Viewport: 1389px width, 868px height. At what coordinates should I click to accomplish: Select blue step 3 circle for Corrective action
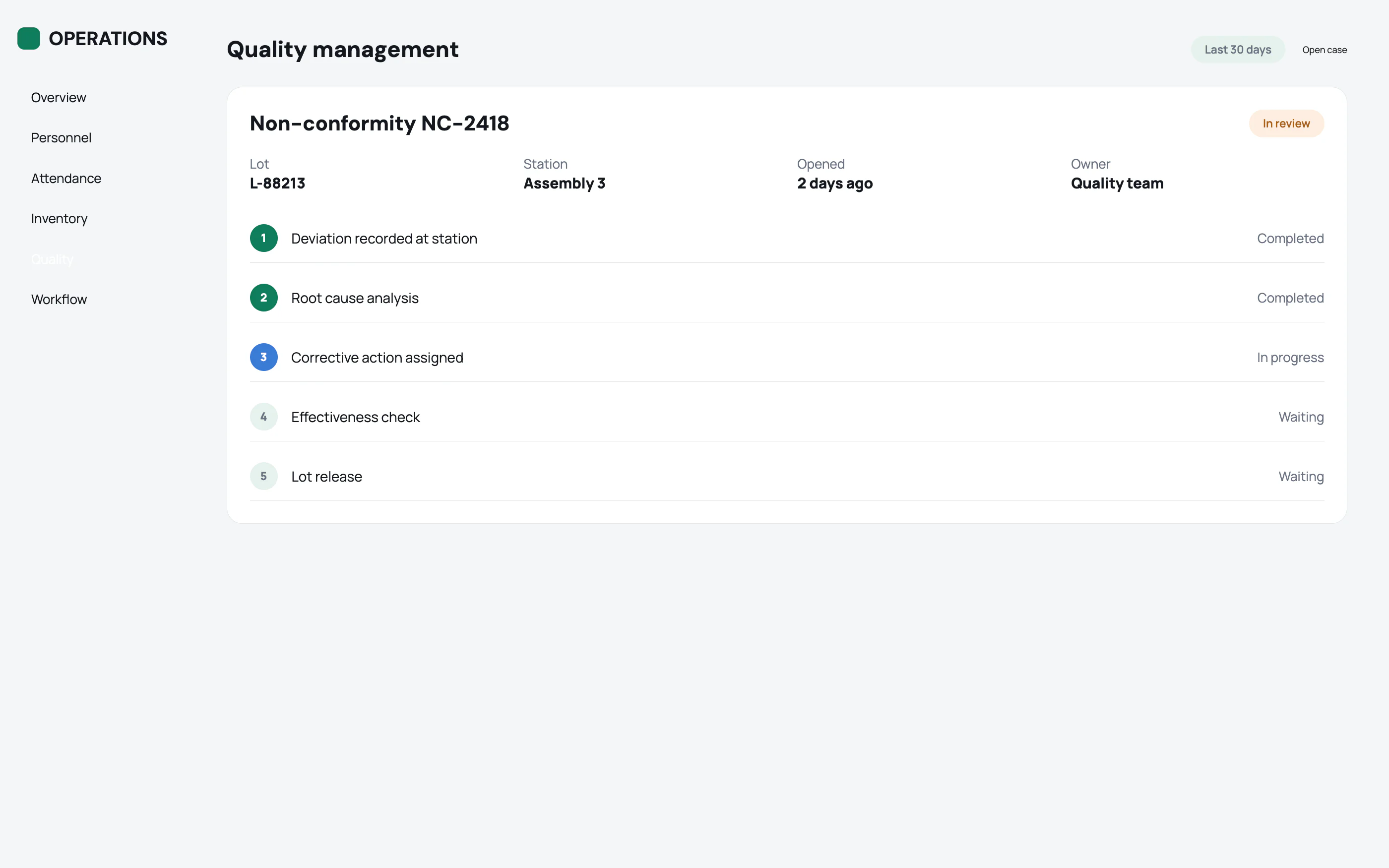click(x=263, y=357)
